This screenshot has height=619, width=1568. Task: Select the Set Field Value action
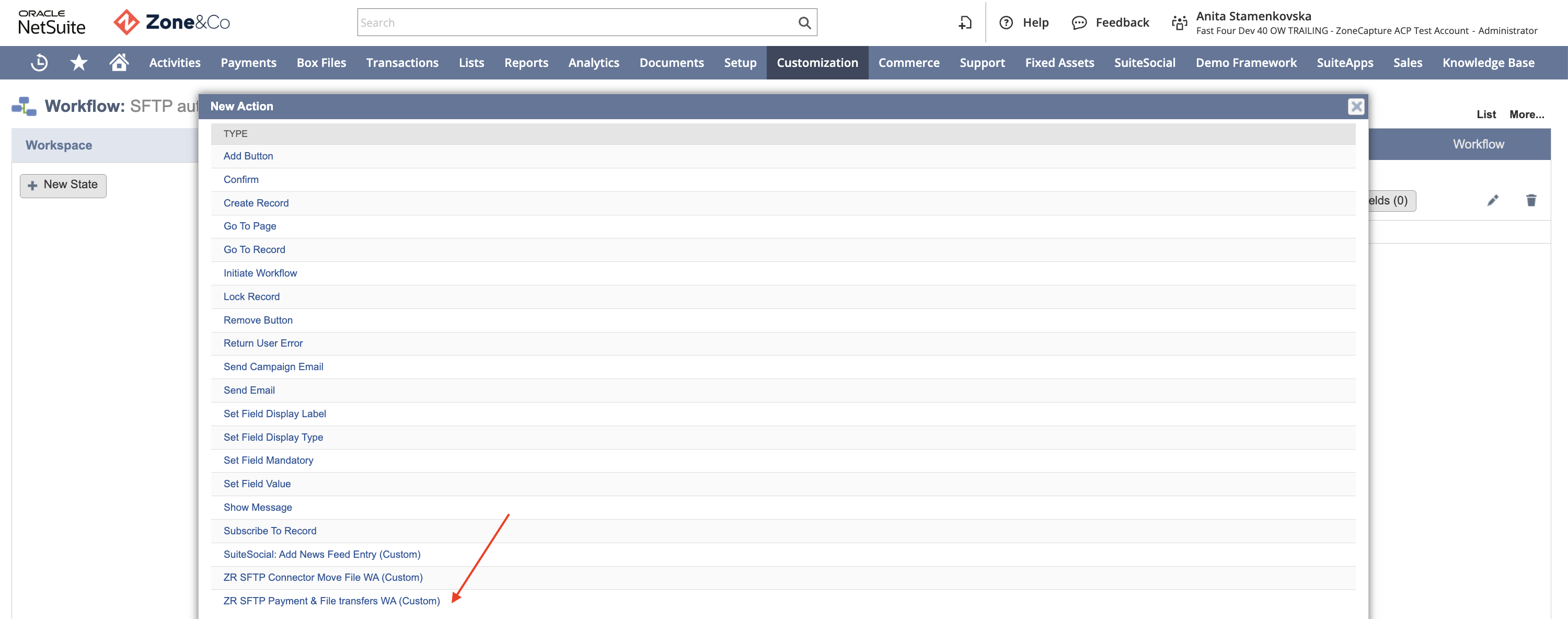pos(257,484)
